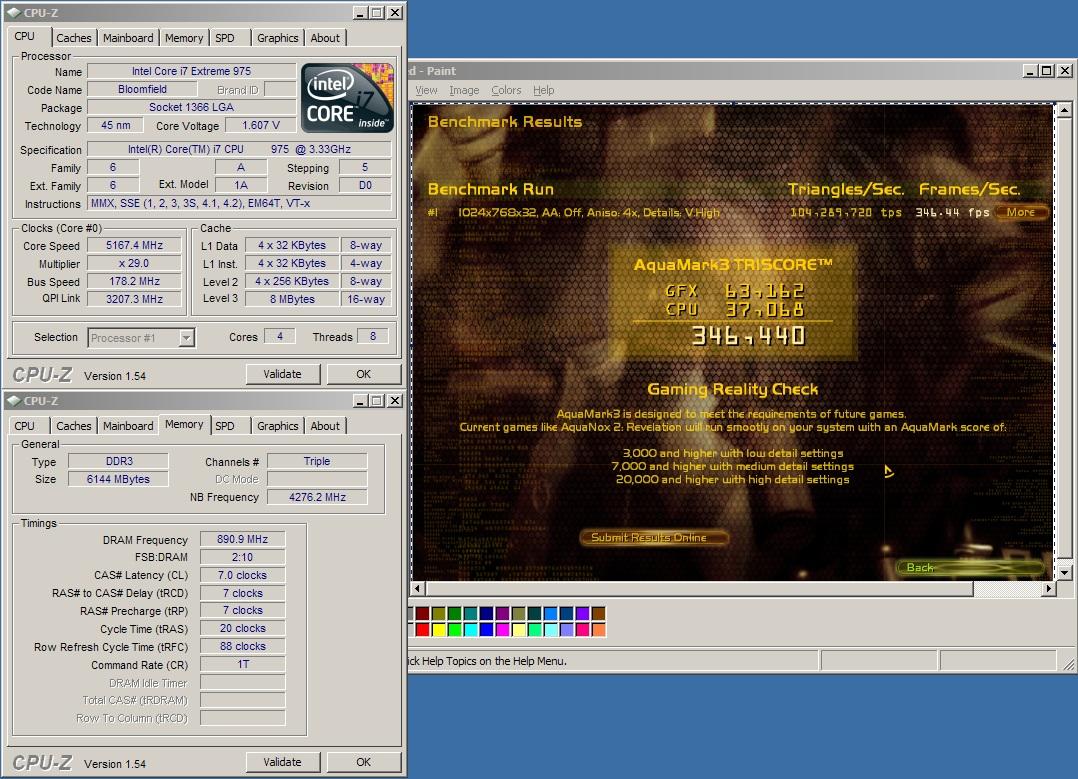The height and width of the screenshot is (779, 1078).
Task: Click the Row Refresh Cycle Time '88 clocks'
Action: 243,646
